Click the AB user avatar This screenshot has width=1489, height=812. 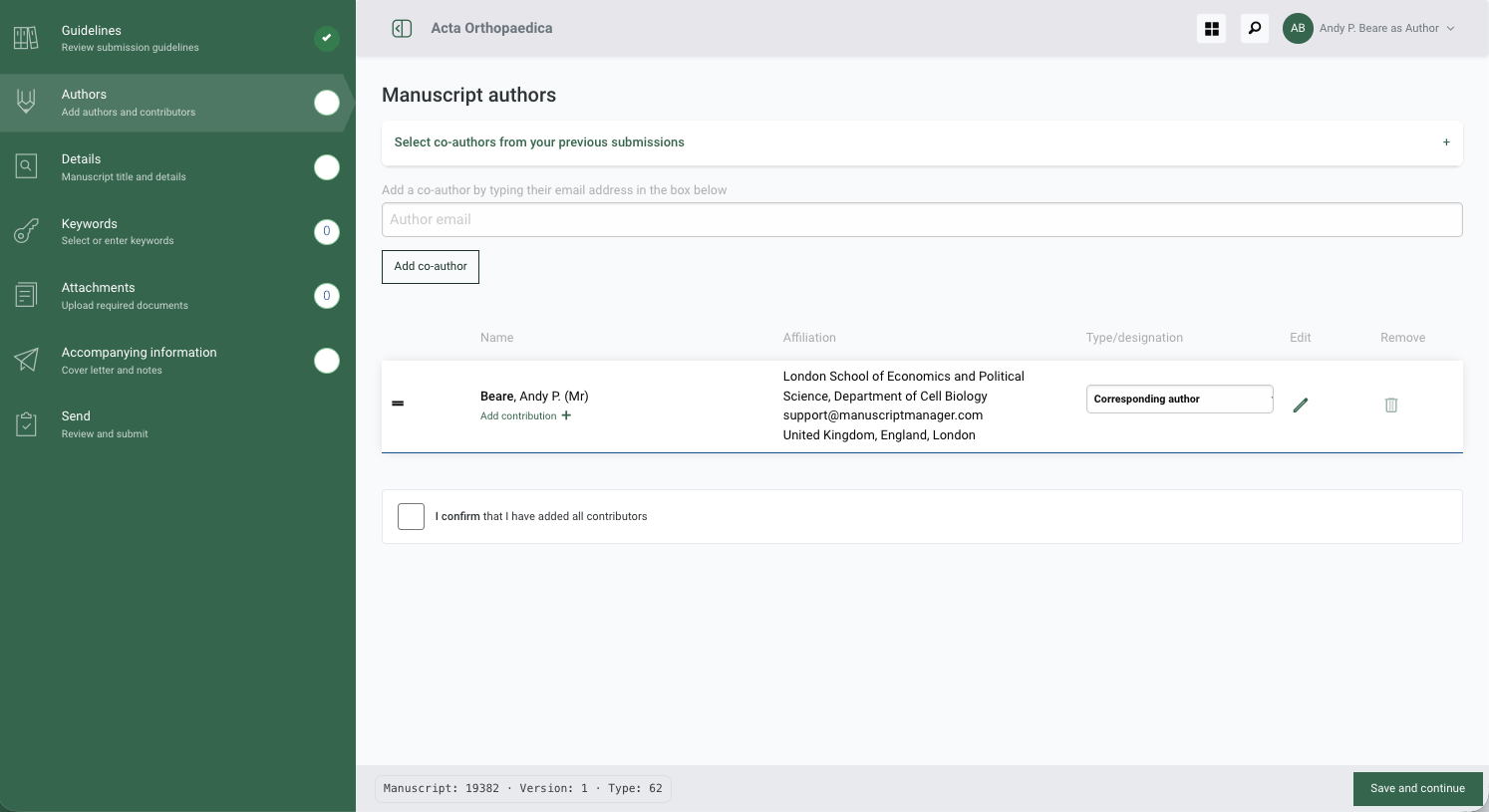pyautogui.click(x=1298, y=29)
